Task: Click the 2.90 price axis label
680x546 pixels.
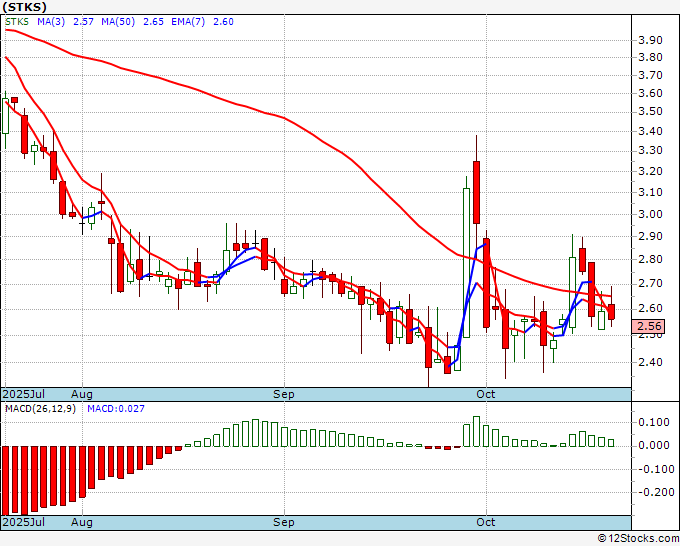Action: coord(651,236)
